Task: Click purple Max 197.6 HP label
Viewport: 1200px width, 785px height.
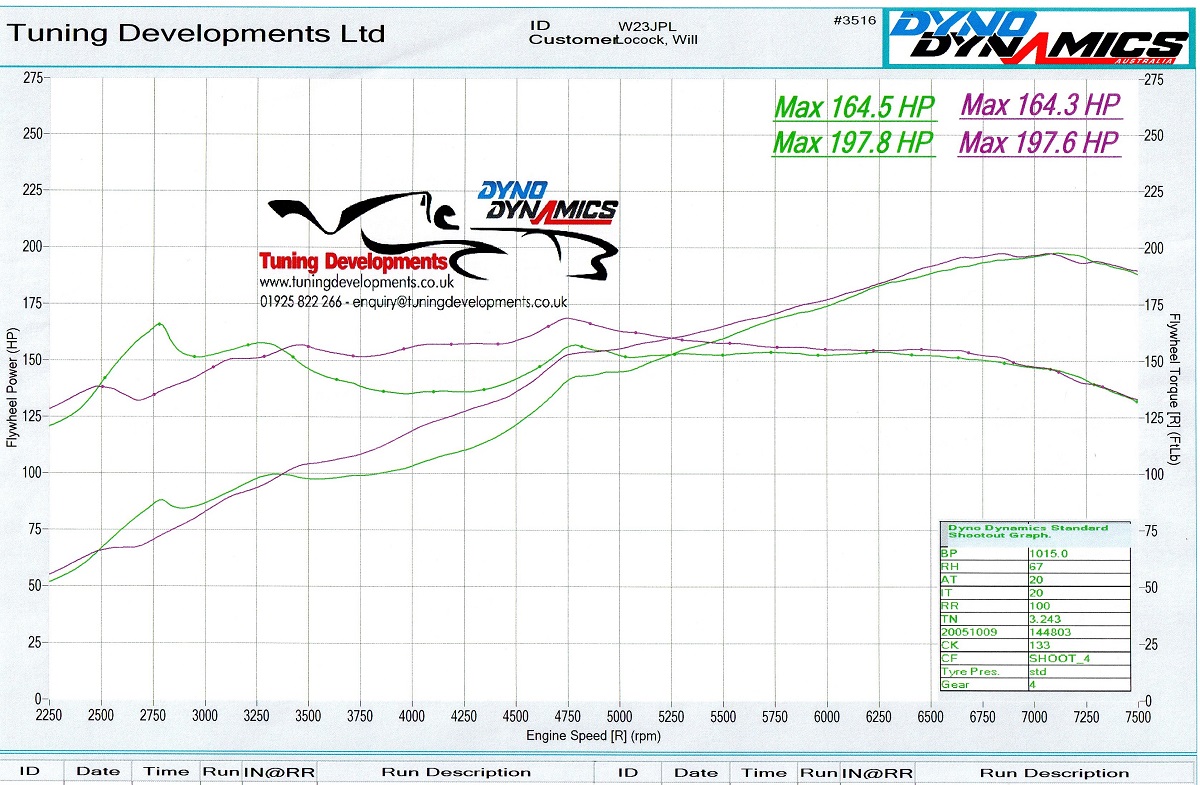Action: pyautogui.click(x=1040, y=143)
